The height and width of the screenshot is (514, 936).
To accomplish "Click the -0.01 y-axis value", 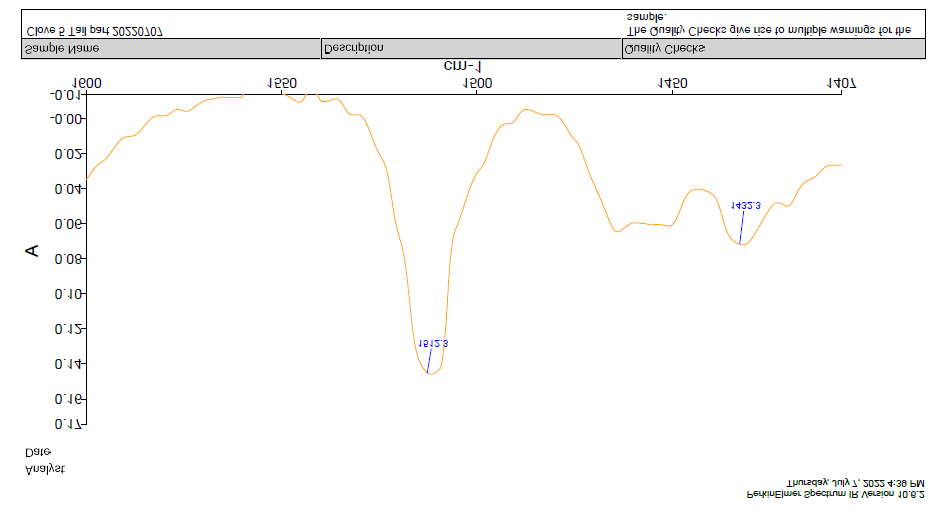I will pyautogui.click(x=64, y=96).
